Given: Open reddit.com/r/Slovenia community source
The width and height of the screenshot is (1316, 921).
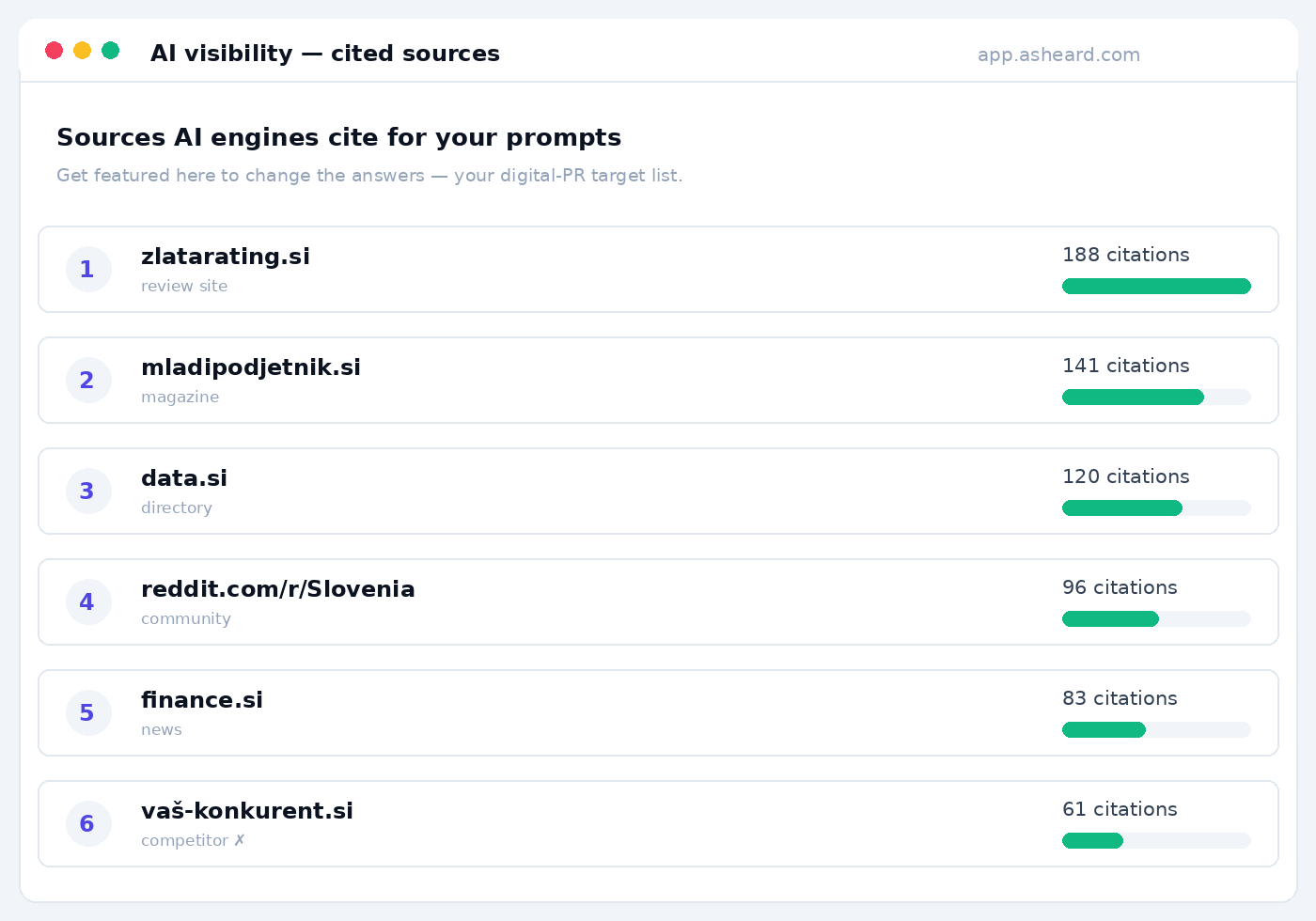Looking at the screenshot, I should [x=278, y=589].
